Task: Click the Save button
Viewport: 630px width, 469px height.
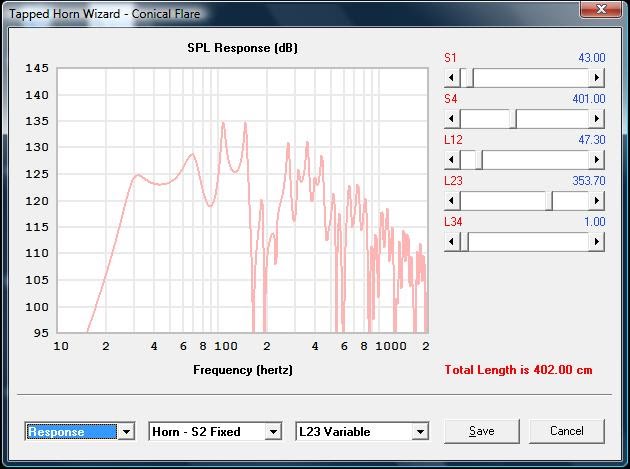Action: (x=482, y=431)
